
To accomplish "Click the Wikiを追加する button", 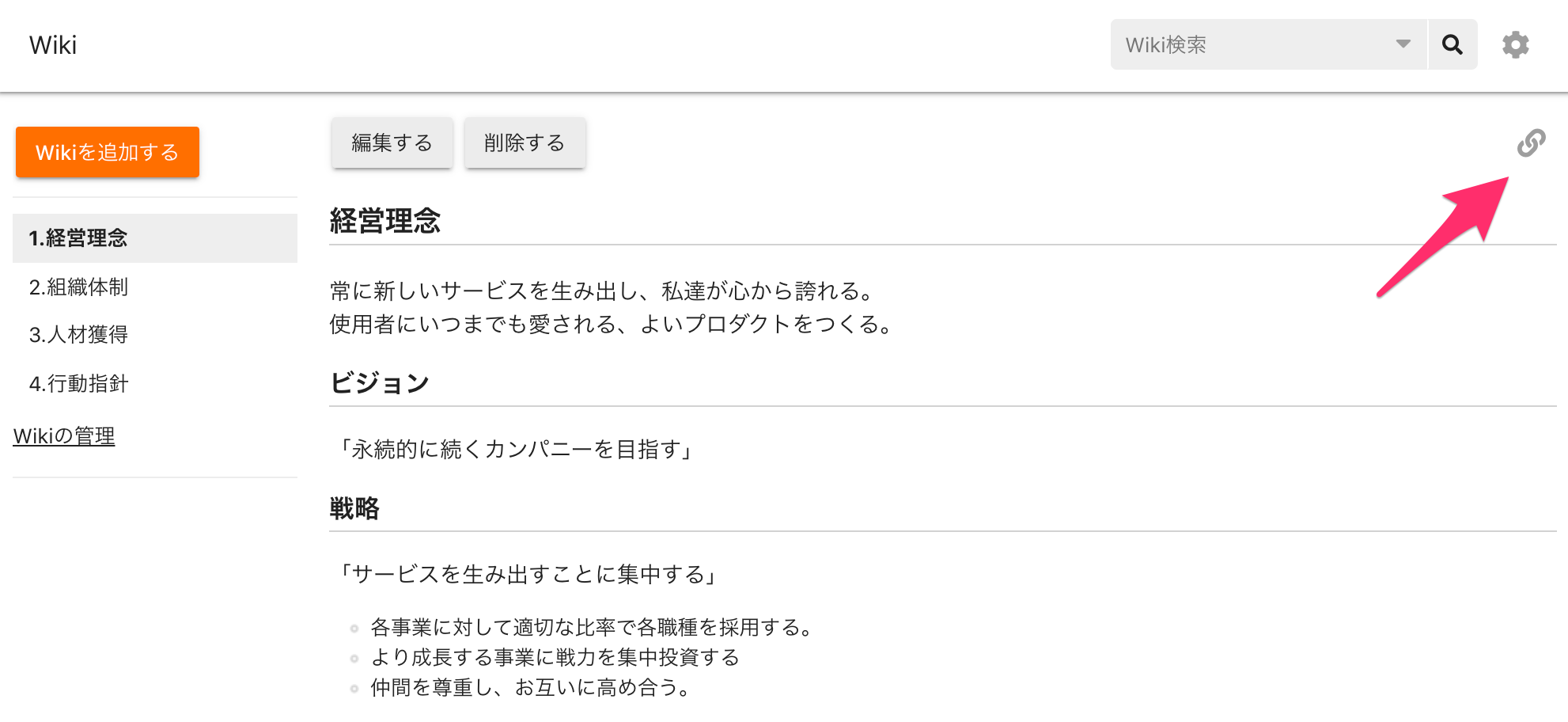I will point(108,152).
